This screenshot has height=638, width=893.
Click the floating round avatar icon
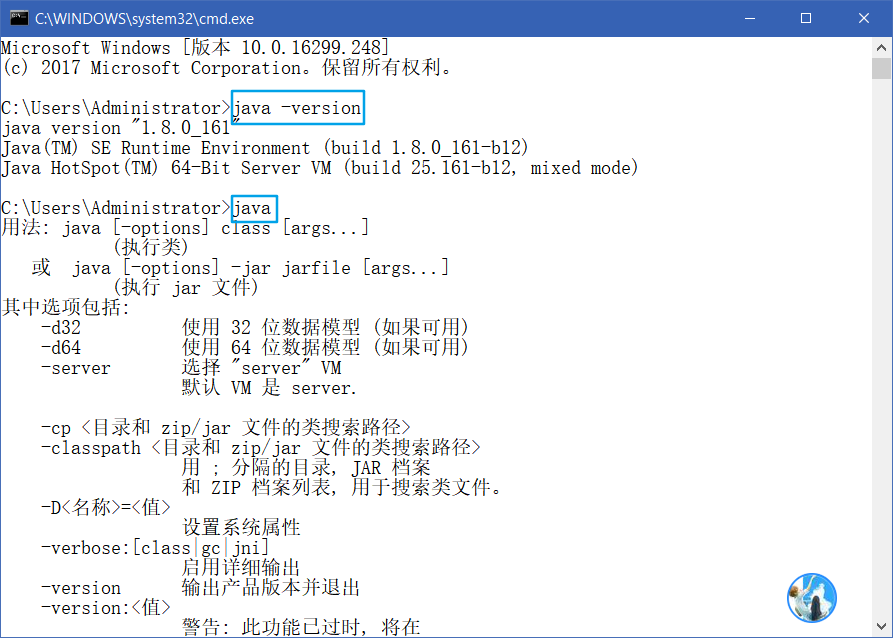pos(812,598)
